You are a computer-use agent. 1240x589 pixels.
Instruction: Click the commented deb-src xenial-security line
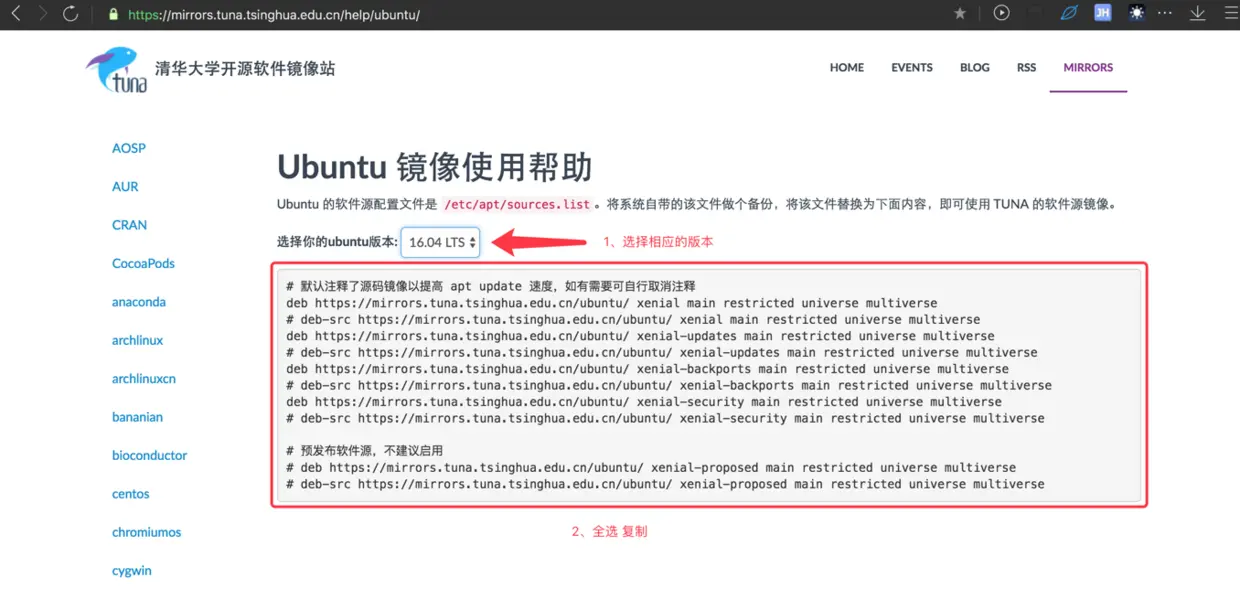[x=665, y=418]
